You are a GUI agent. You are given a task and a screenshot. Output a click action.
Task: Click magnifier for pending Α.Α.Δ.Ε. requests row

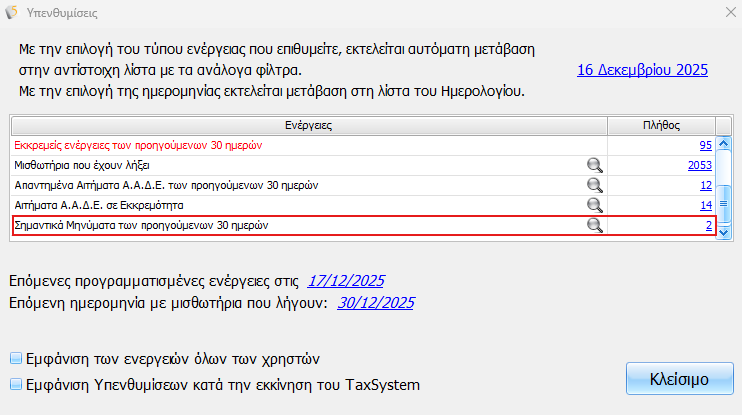click(x=595, y=205)
